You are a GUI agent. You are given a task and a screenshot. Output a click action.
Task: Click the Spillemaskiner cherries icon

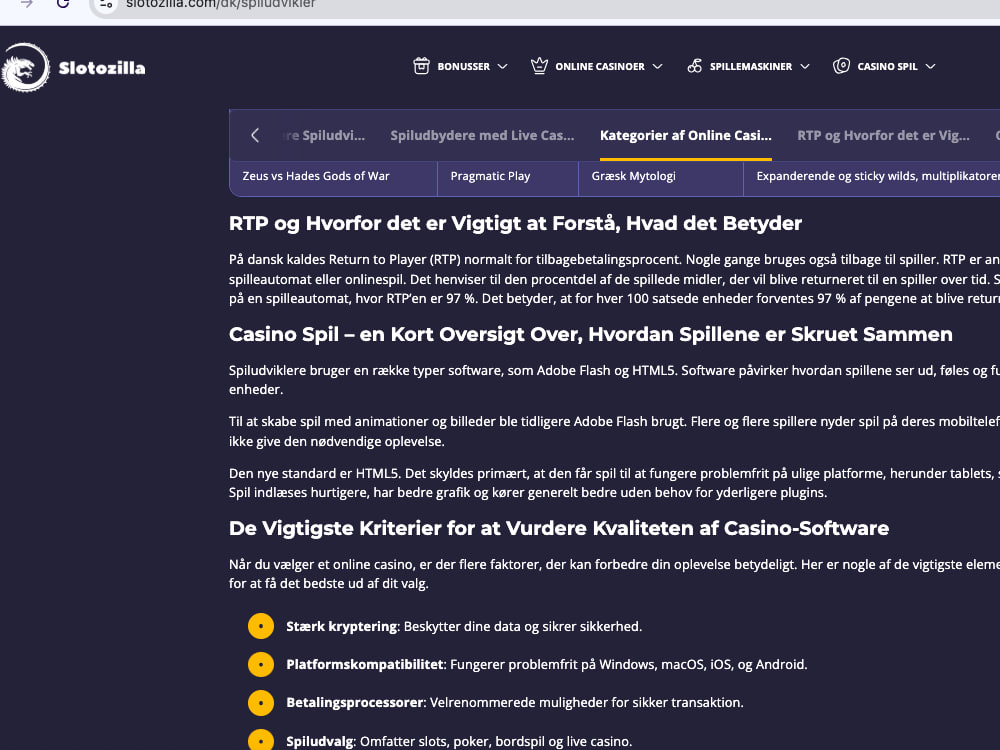point(695,66)
